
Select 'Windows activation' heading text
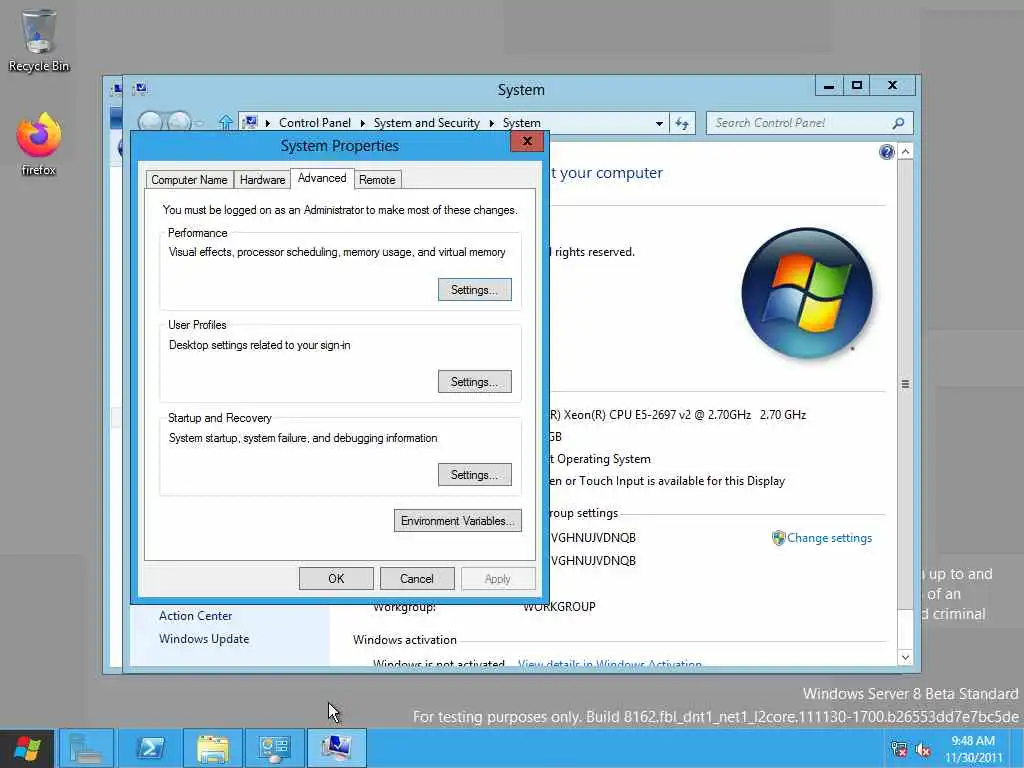point(405,640)
